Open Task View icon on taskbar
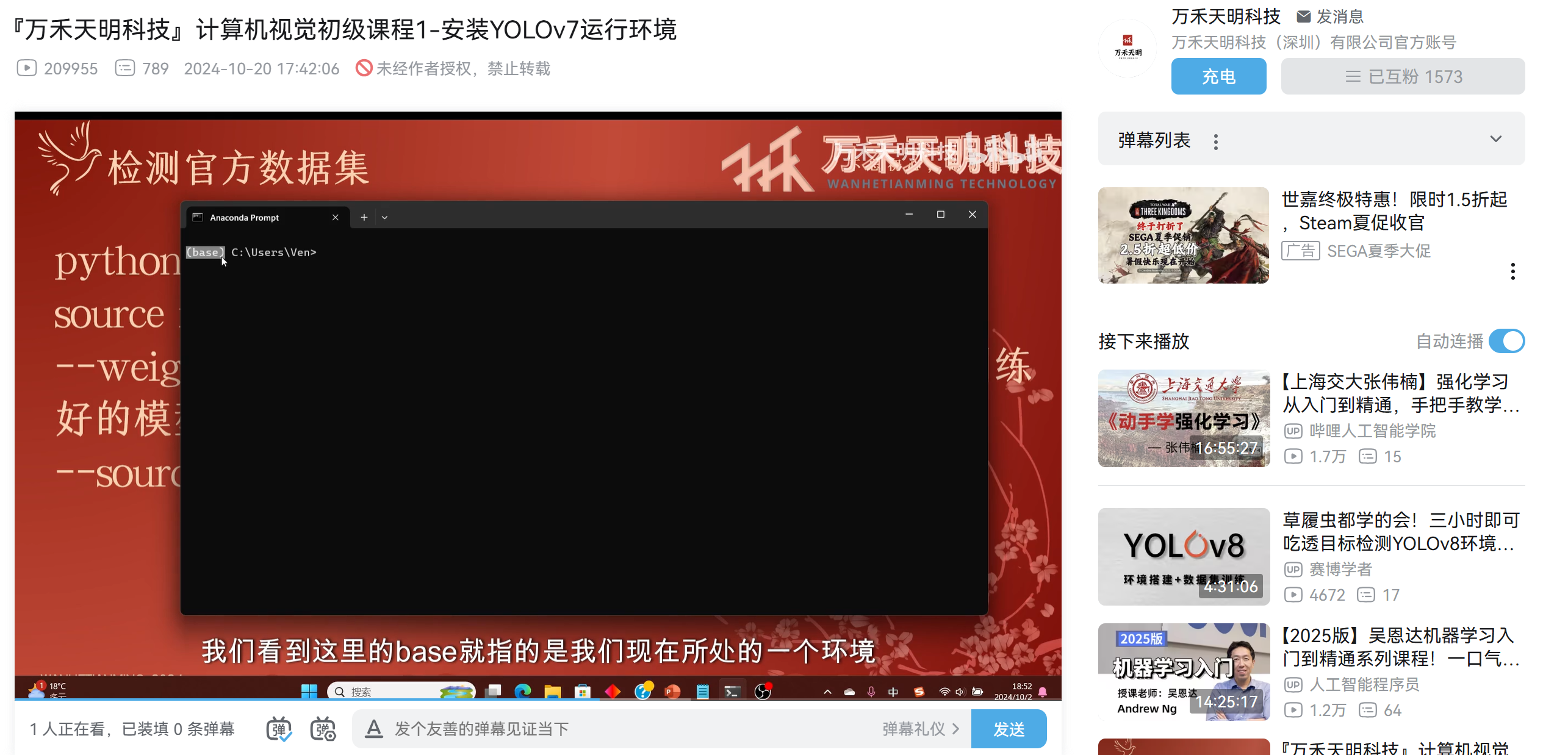Image resolution: width=1568 pixels, height=755 pixels. [493, 691]
